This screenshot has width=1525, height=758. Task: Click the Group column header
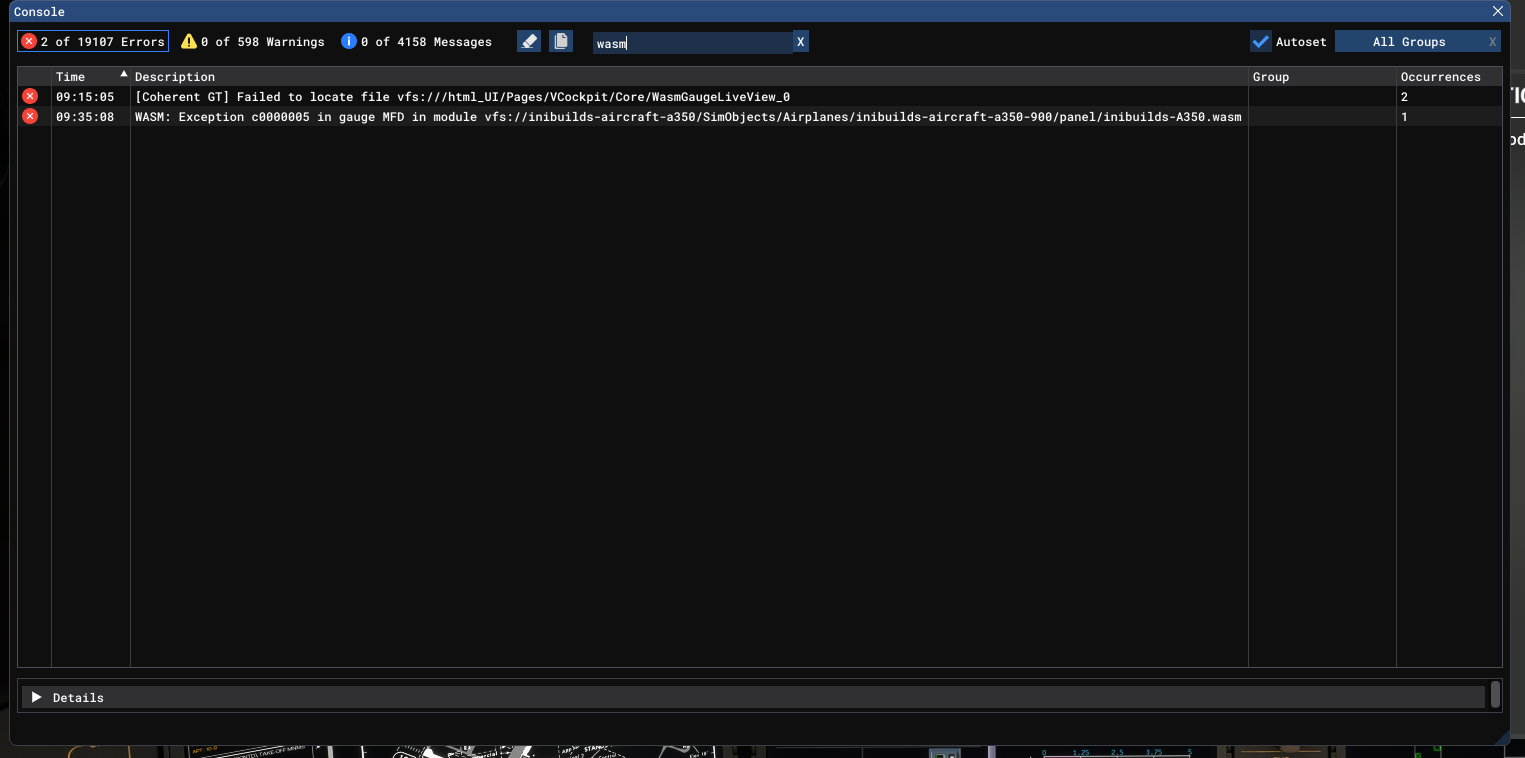click(x=1271, y=77)
